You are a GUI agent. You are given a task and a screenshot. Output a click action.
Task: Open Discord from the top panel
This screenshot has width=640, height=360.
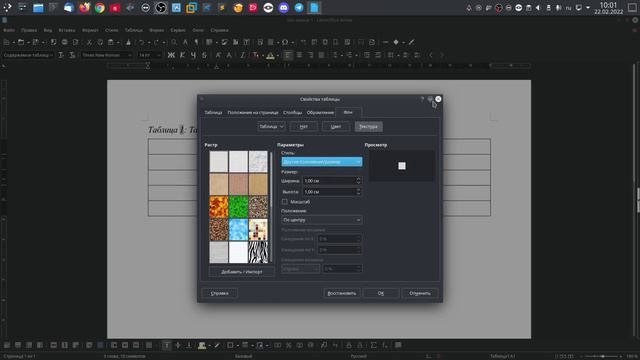coord(284,8)
